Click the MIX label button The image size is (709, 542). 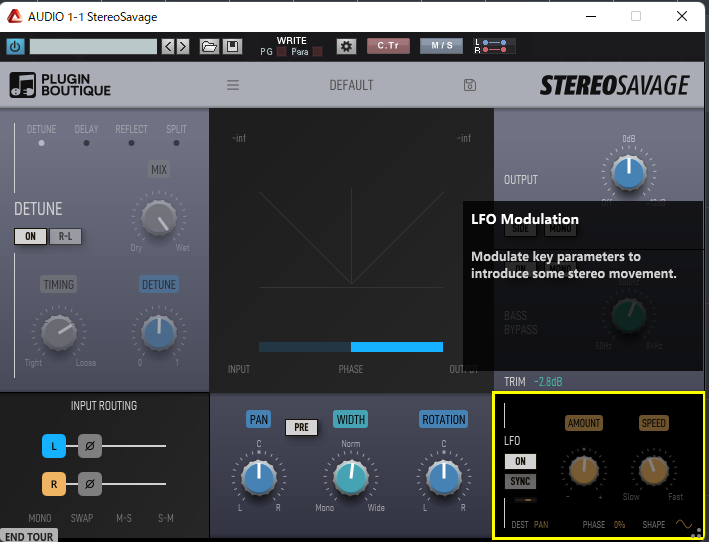pos(159,170)
